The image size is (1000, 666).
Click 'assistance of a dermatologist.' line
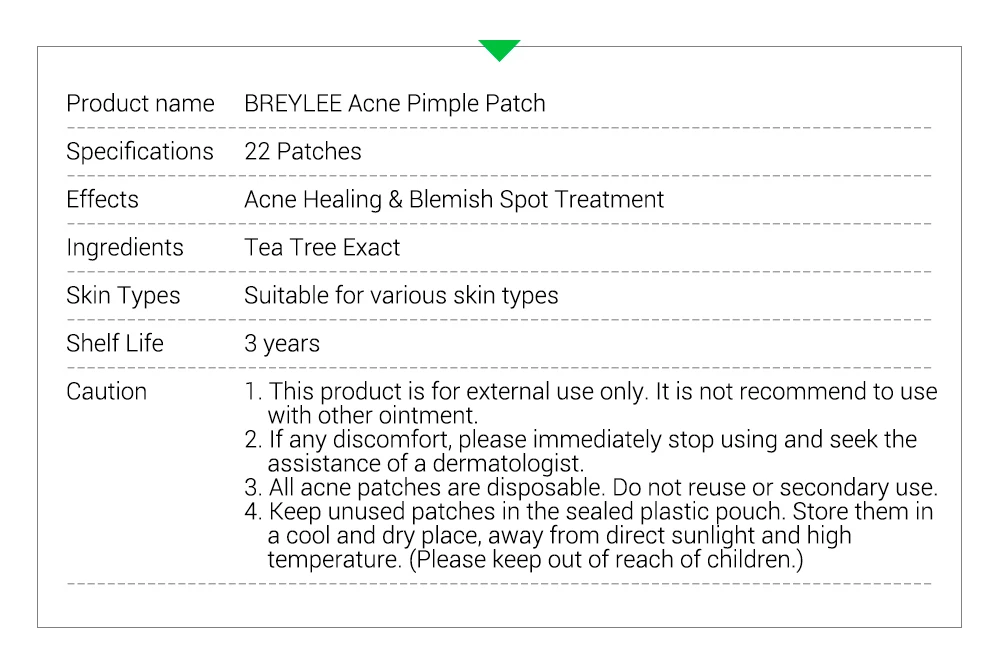coord(426,463)
